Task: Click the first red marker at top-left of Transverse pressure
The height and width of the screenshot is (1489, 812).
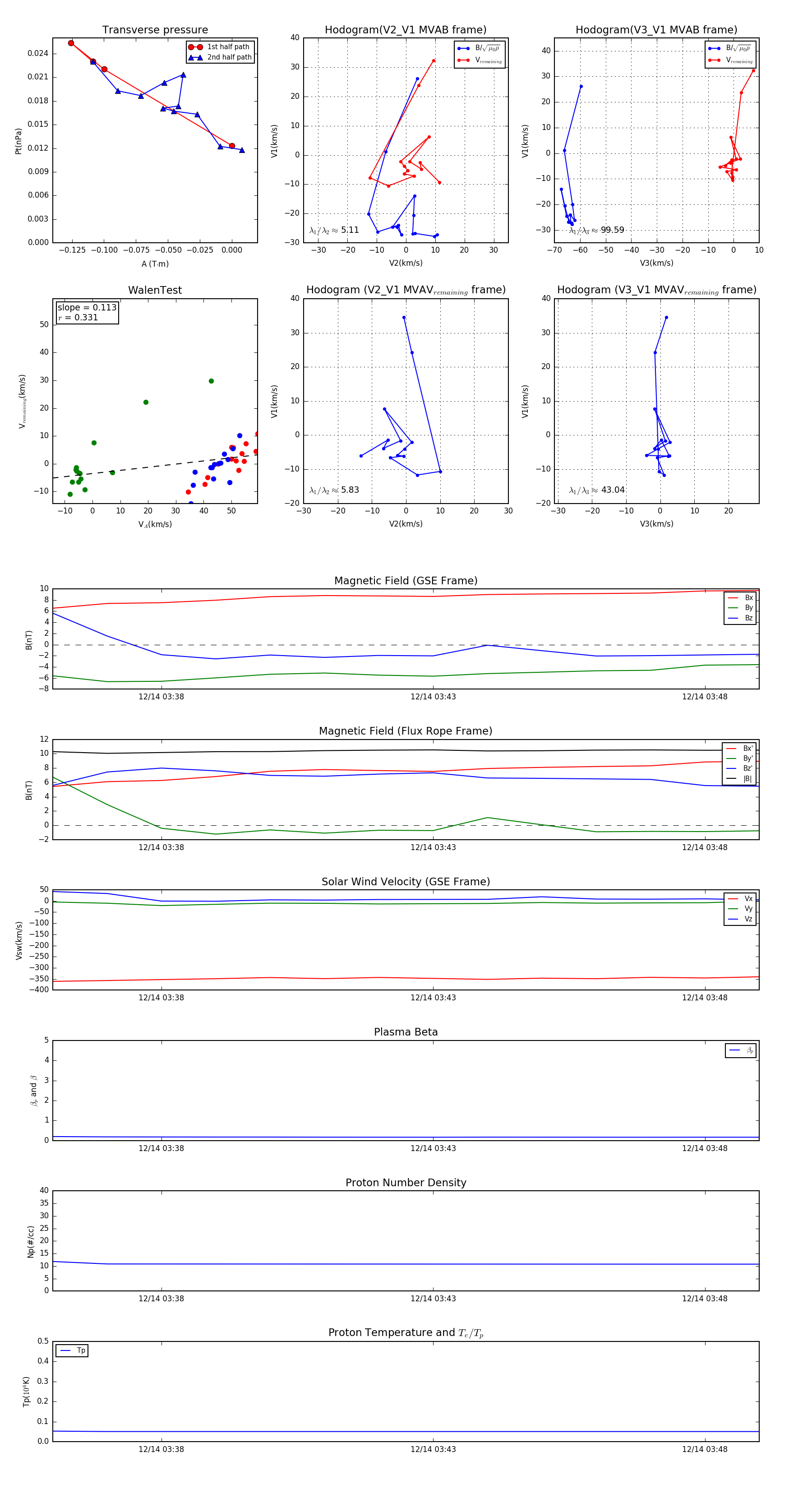Action: 71,43
